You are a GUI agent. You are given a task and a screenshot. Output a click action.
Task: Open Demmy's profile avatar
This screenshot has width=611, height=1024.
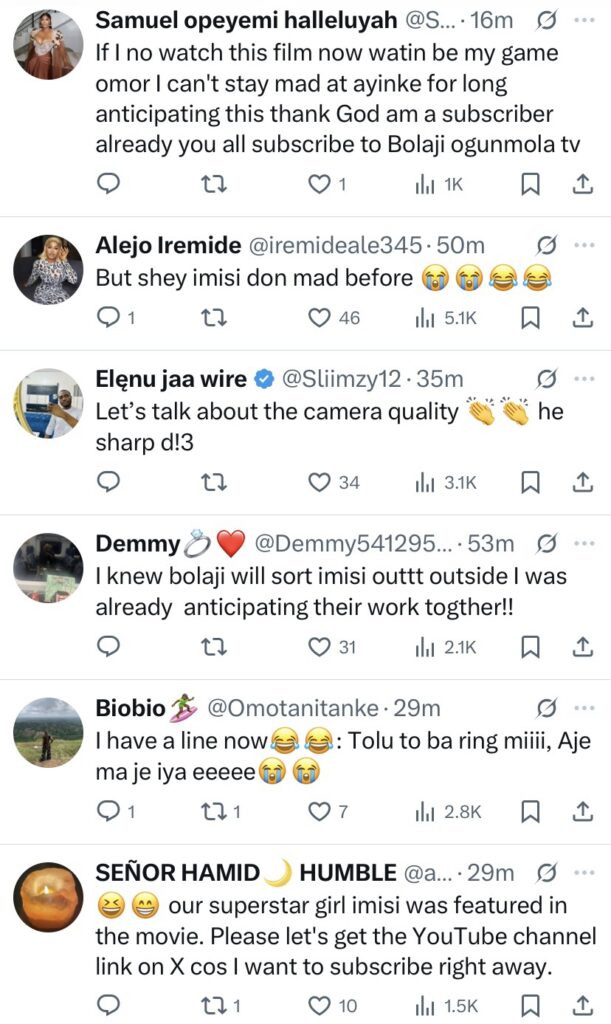(x=48, y=568)
